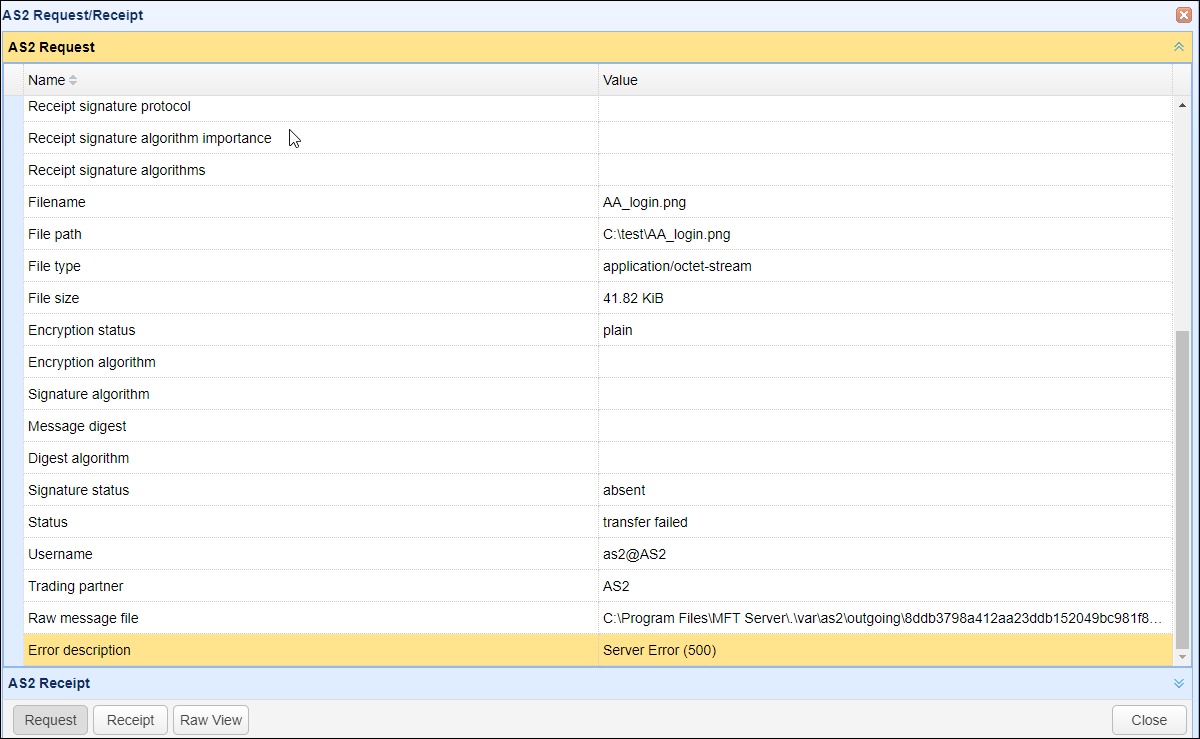Click the transfer failed status value
Viewport: 1200px width, 739px height.
click(x=645, y=522)
